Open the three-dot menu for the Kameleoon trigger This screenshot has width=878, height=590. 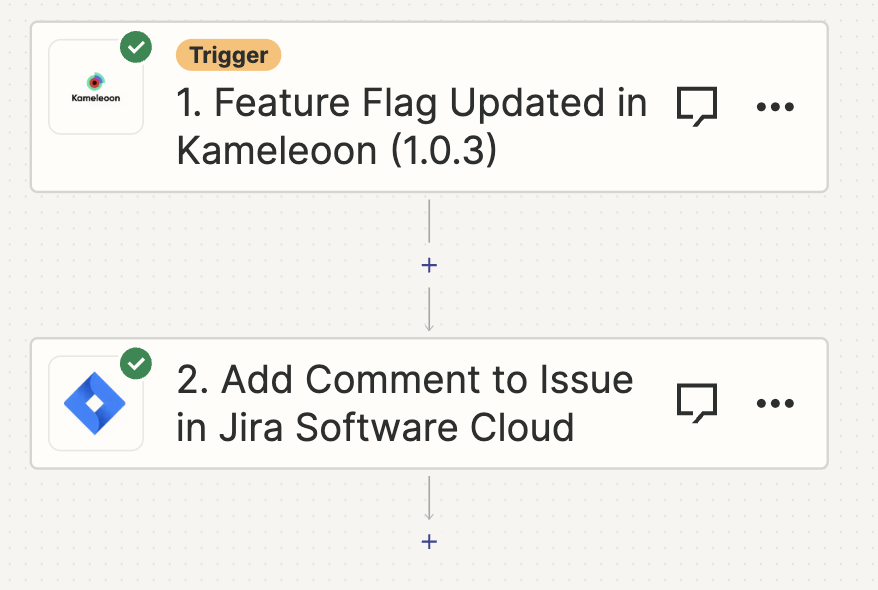775,106
